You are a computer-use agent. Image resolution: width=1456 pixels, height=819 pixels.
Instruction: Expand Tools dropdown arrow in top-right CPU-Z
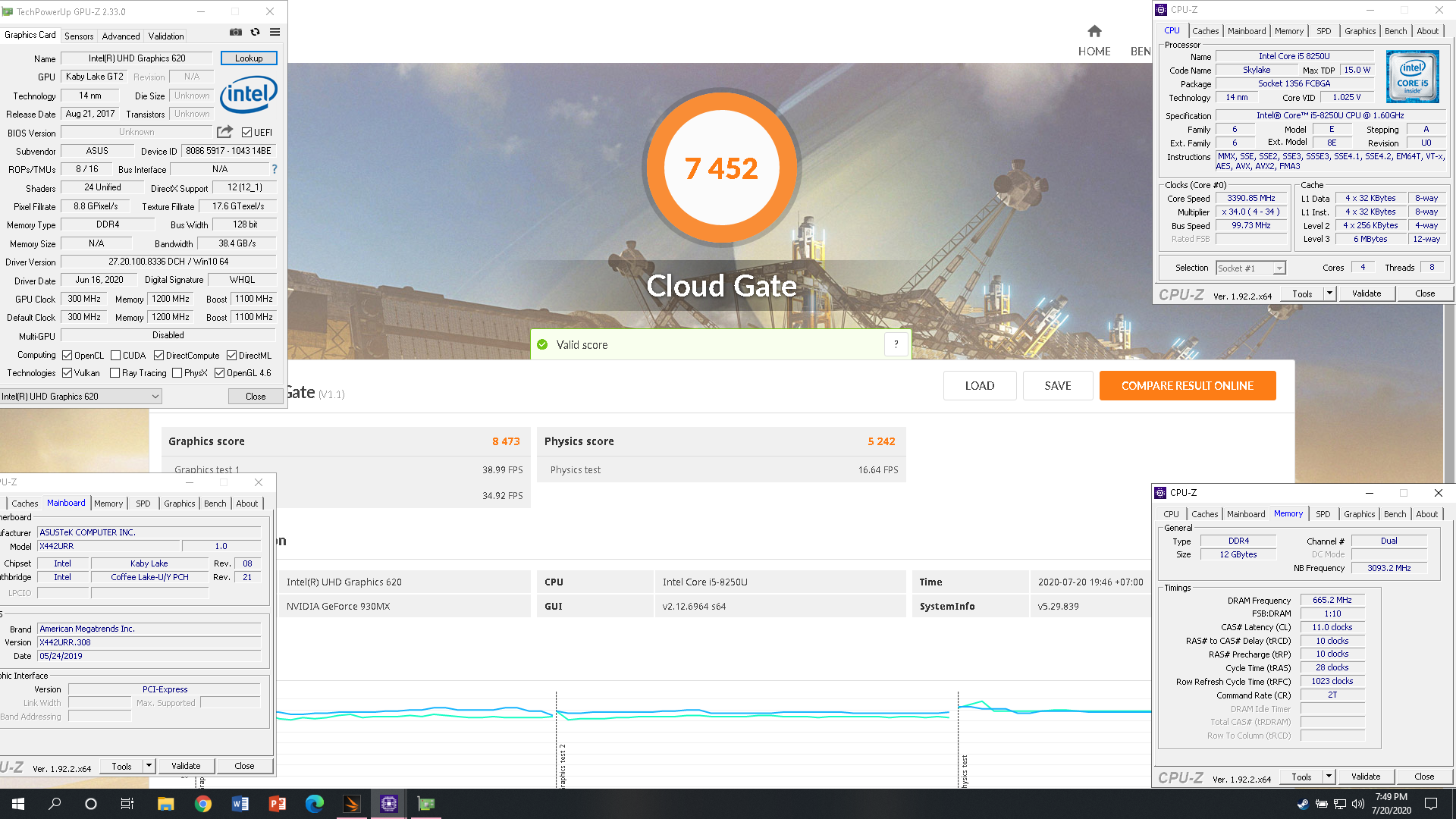coord(1329,293)
